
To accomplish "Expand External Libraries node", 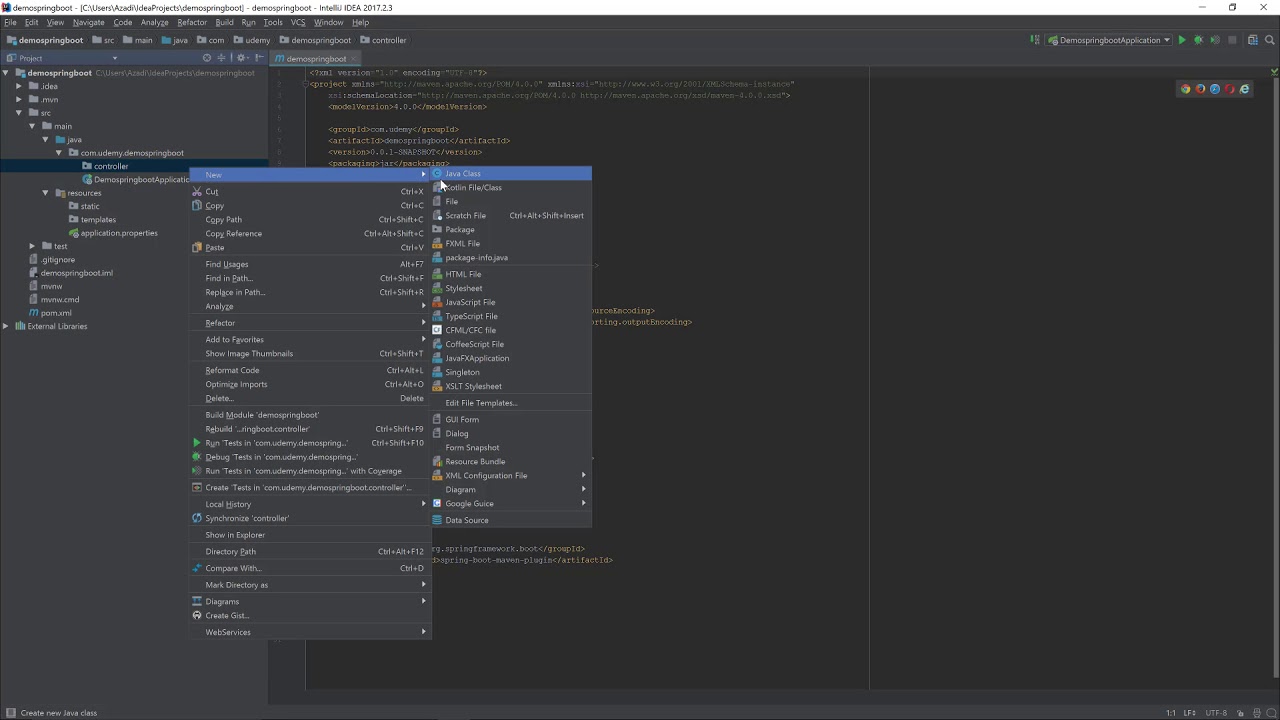I will tap(6, 326).
